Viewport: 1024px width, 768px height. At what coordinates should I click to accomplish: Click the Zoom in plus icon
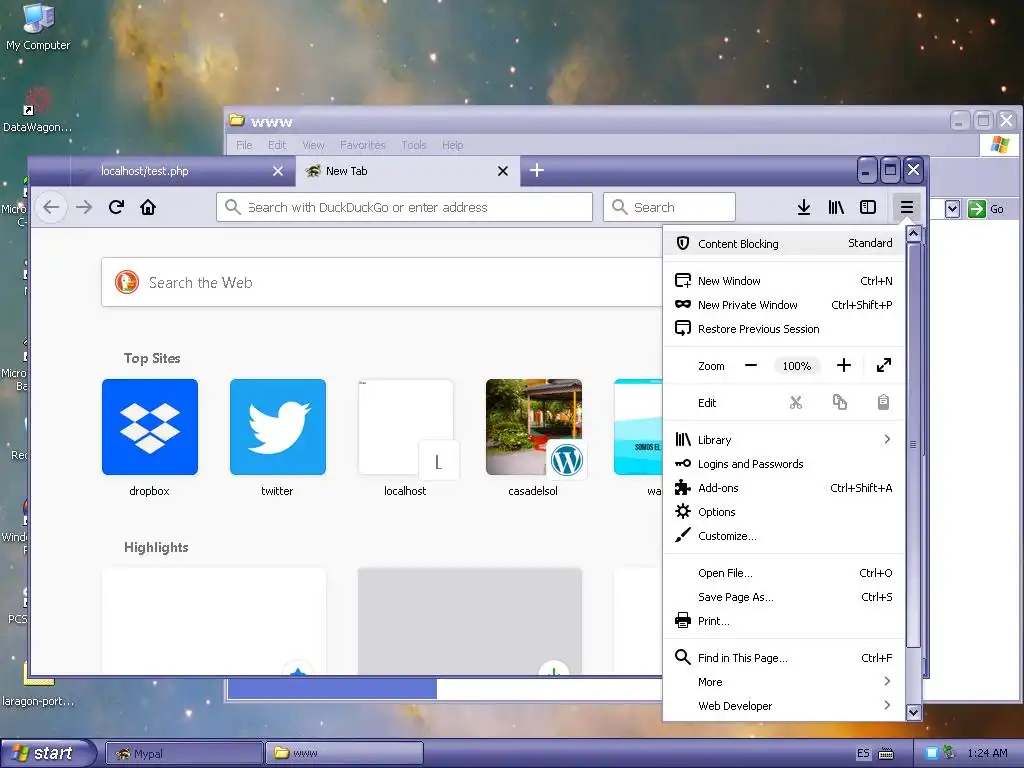point(844,366)
